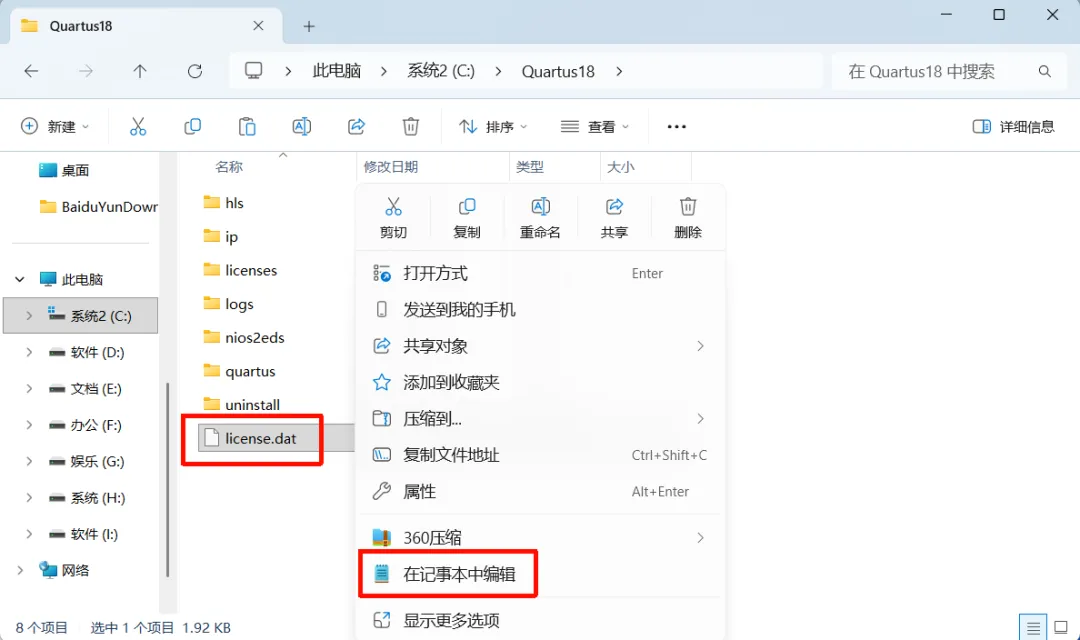Click the Back navigation arrow
The width and height of the screenshot is (1080, 640).
tap(32, 71)
